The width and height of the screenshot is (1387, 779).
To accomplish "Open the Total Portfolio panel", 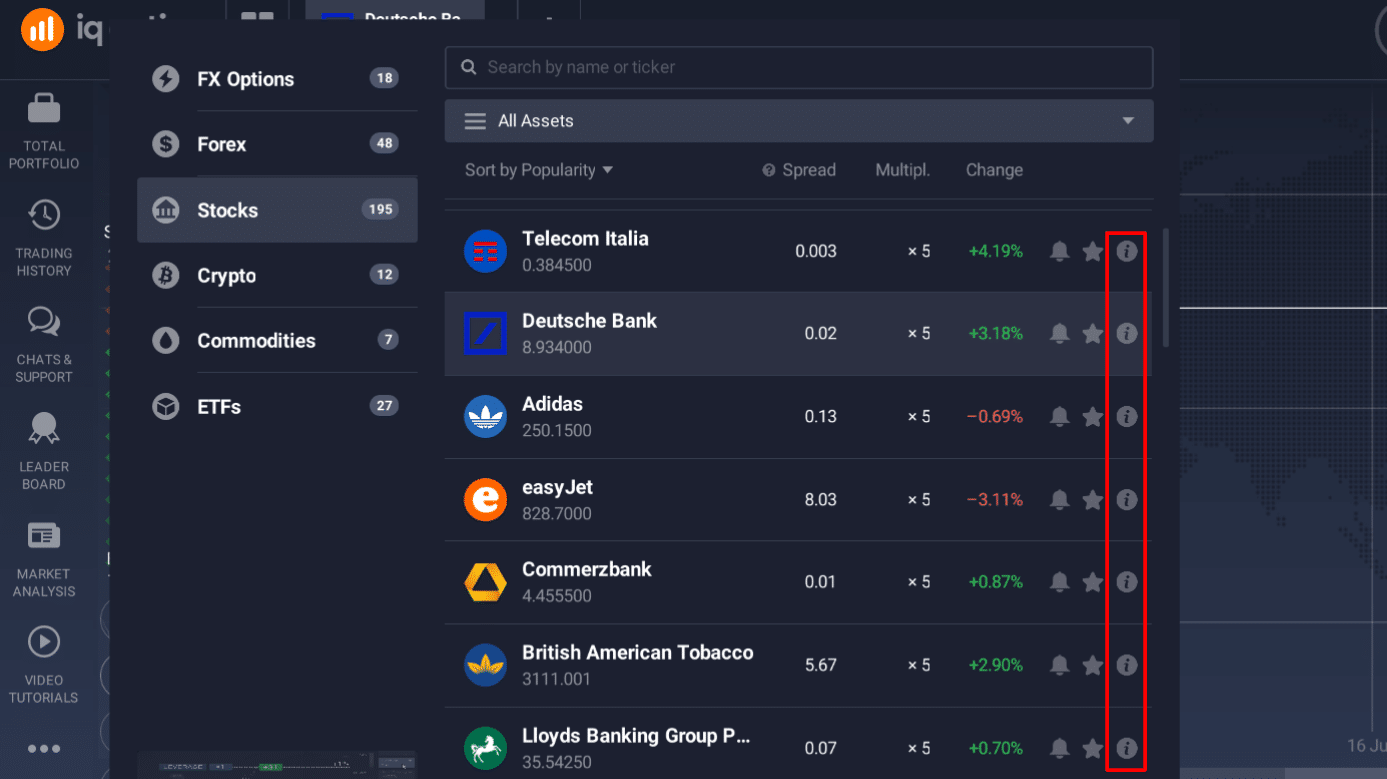I will coord(43,126).
